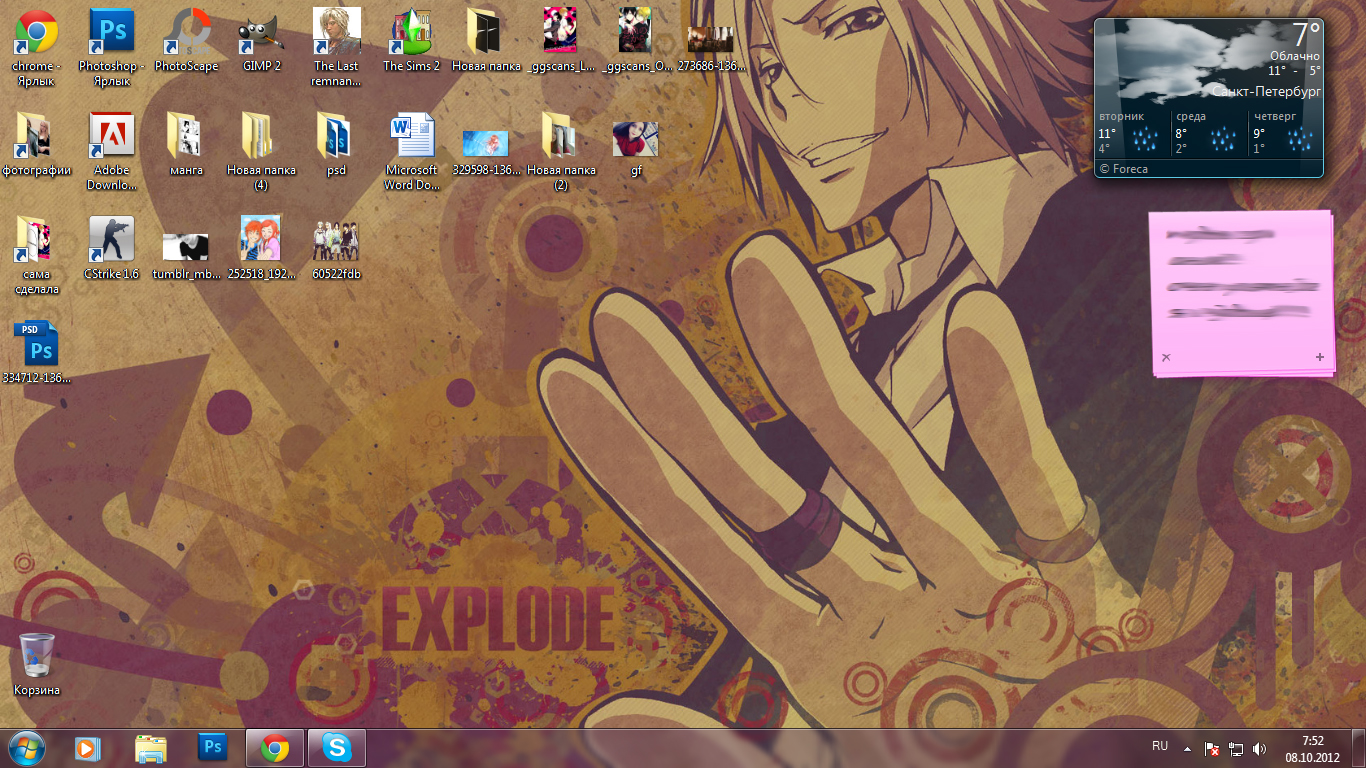This screenshot has height=768, width=1366.
Task: Select The Last Remnant game shortcut
Action: pos(336,46)
